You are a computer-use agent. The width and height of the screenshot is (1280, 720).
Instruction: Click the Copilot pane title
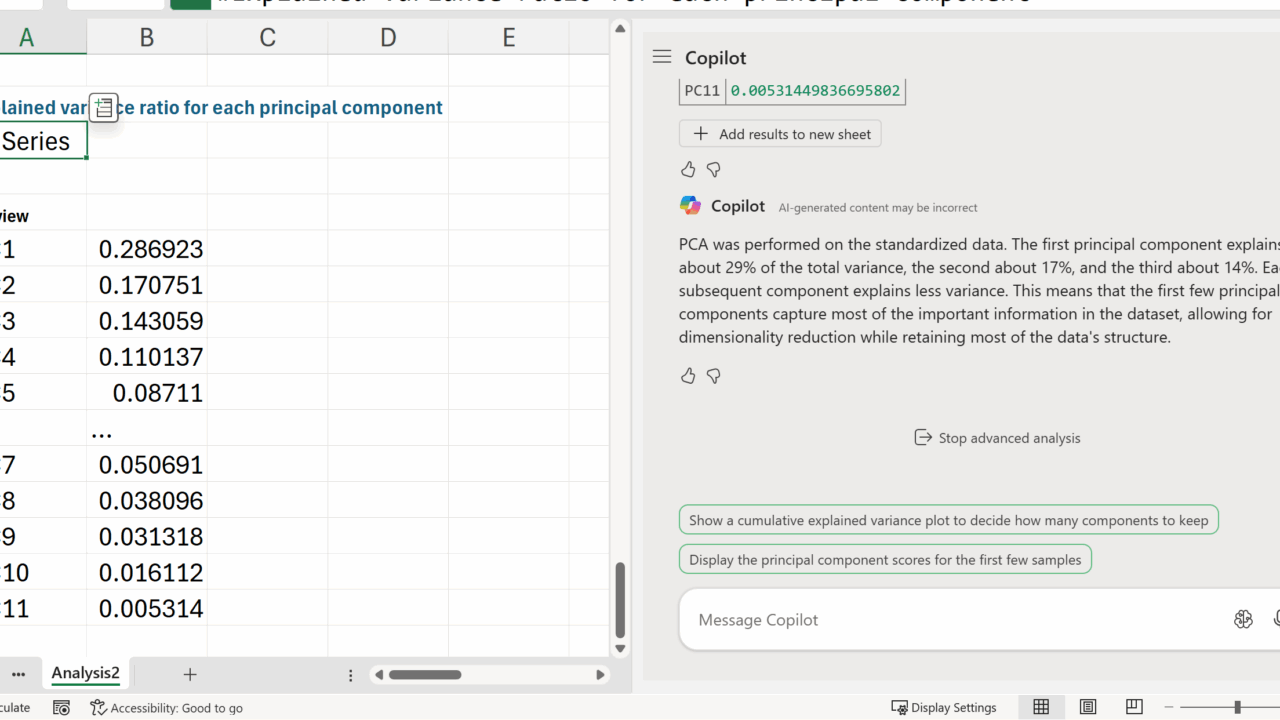[715, 58]
